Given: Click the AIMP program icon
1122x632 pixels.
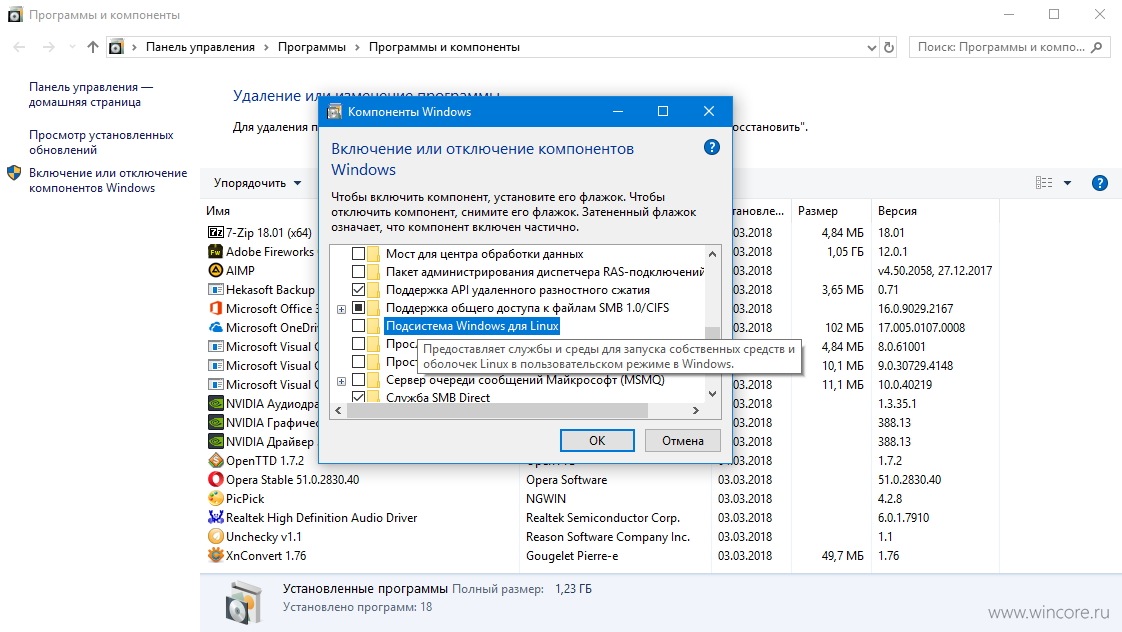Looking at the screenshot, I should tap(215, 271).
